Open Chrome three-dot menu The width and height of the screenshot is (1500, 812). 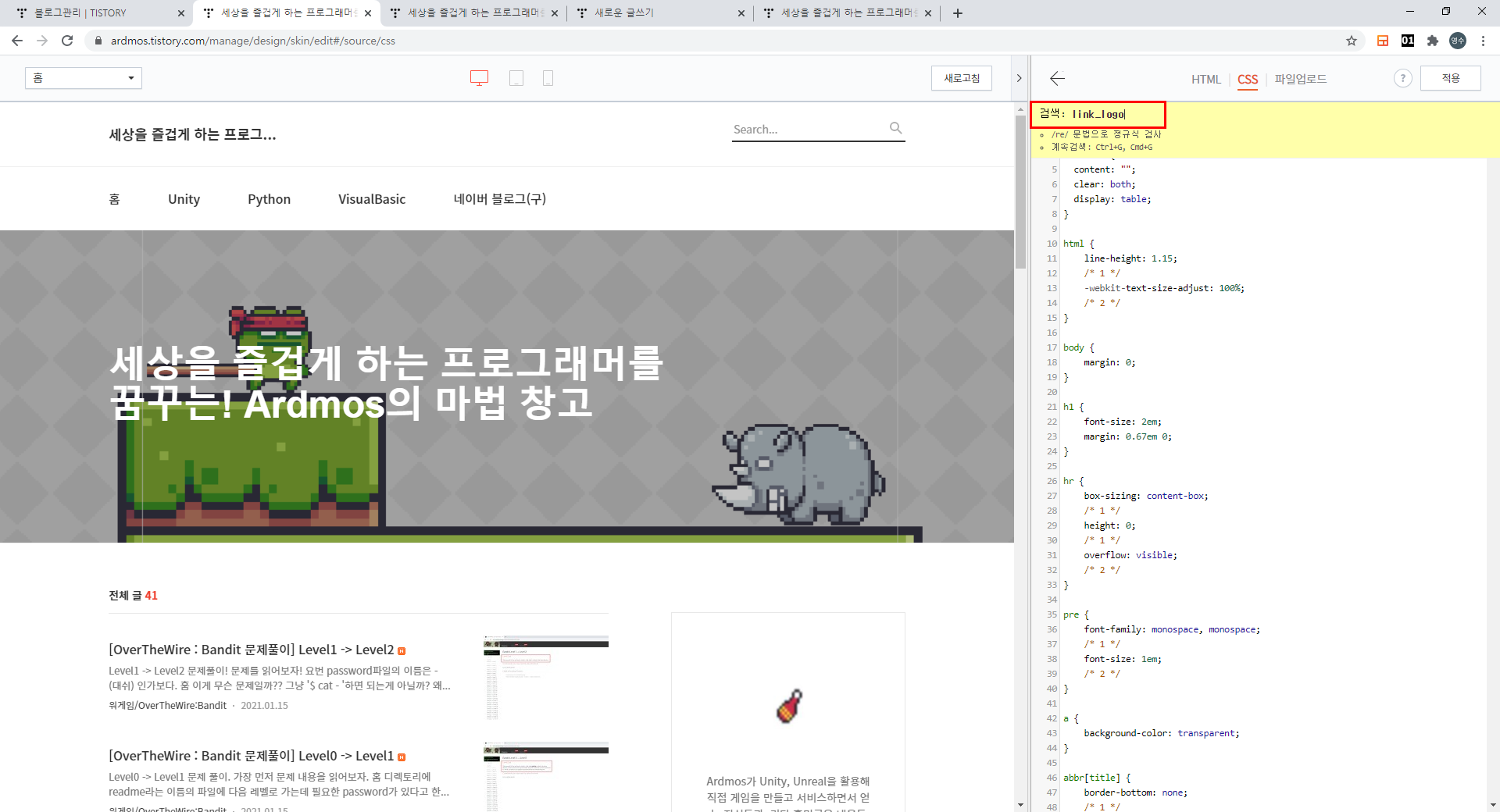(1483, 41)
